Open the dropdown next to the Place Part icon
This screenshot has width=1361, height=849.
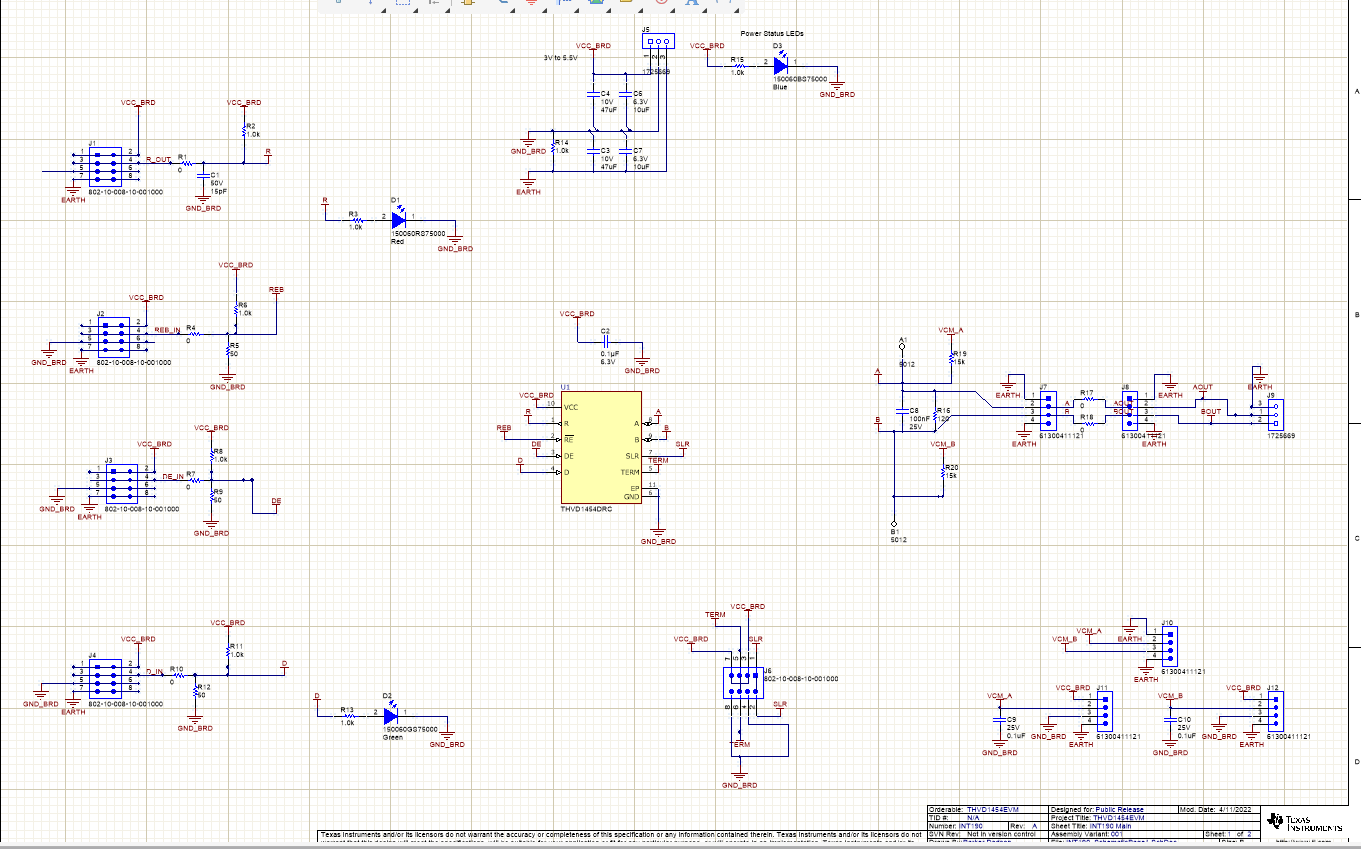481,12
